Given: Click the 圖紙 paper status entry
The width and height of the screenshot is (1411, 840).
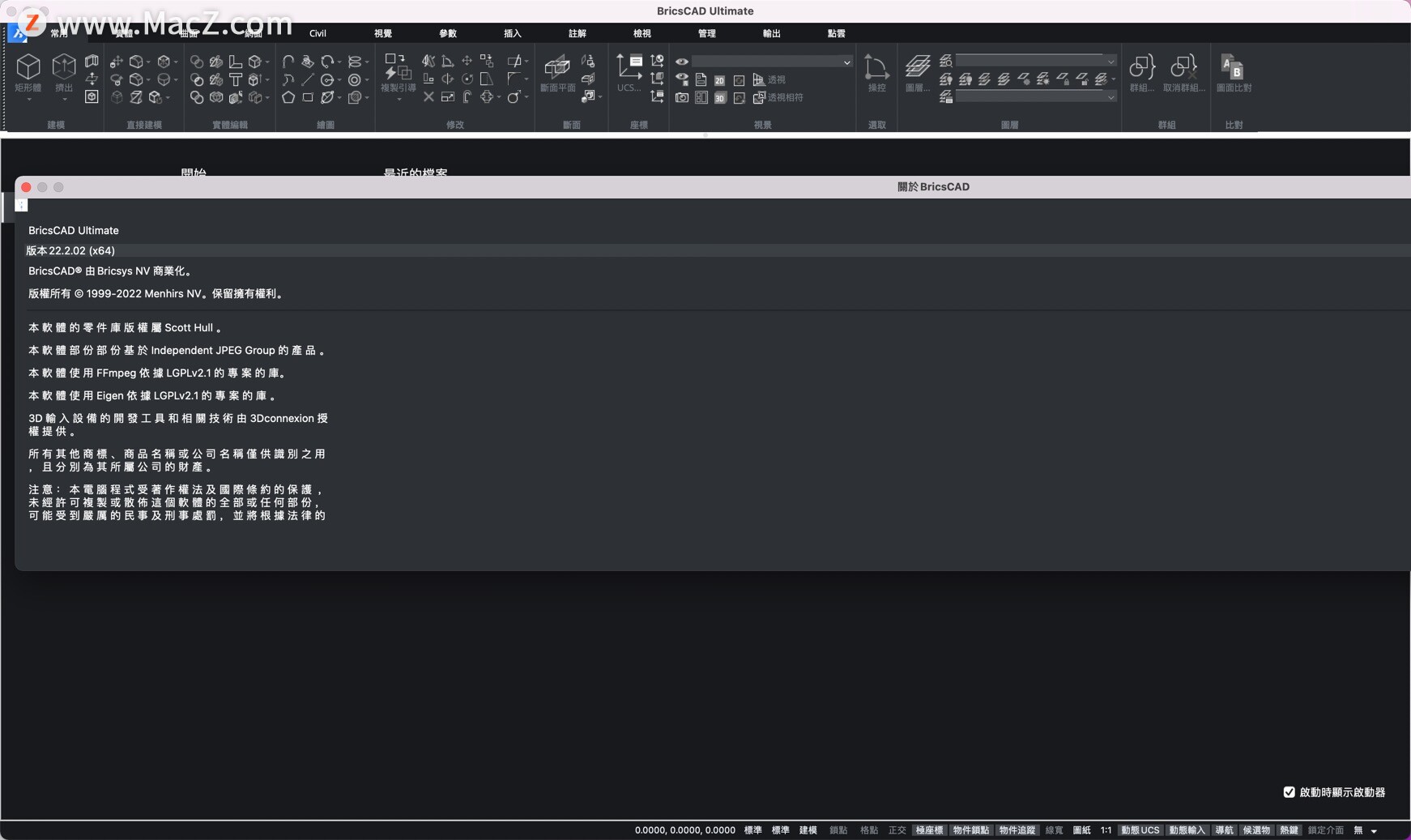Looking at the screenshot, I should pos(1081,830).
